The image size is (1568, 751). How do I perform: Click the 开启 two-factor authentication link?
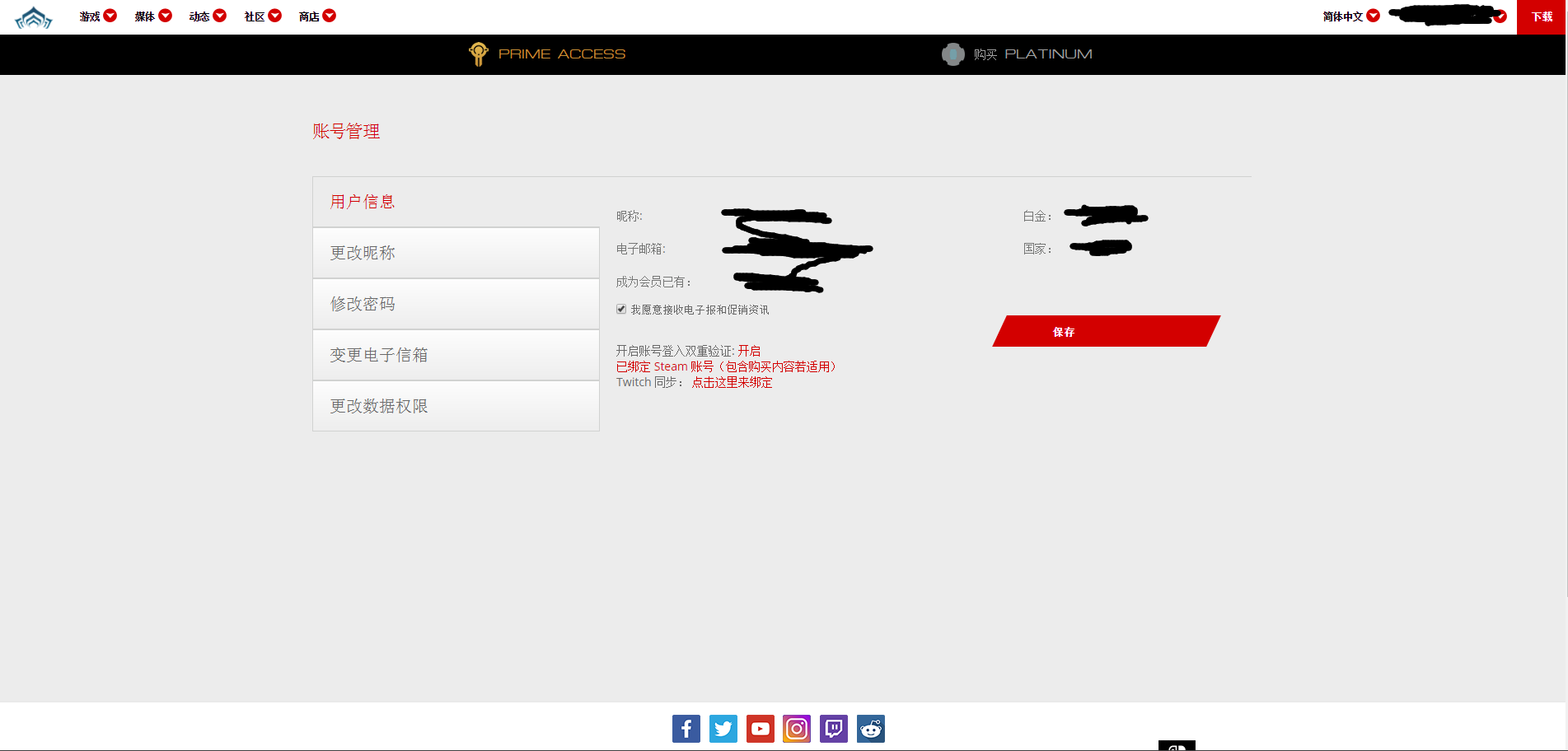[749, 351]
